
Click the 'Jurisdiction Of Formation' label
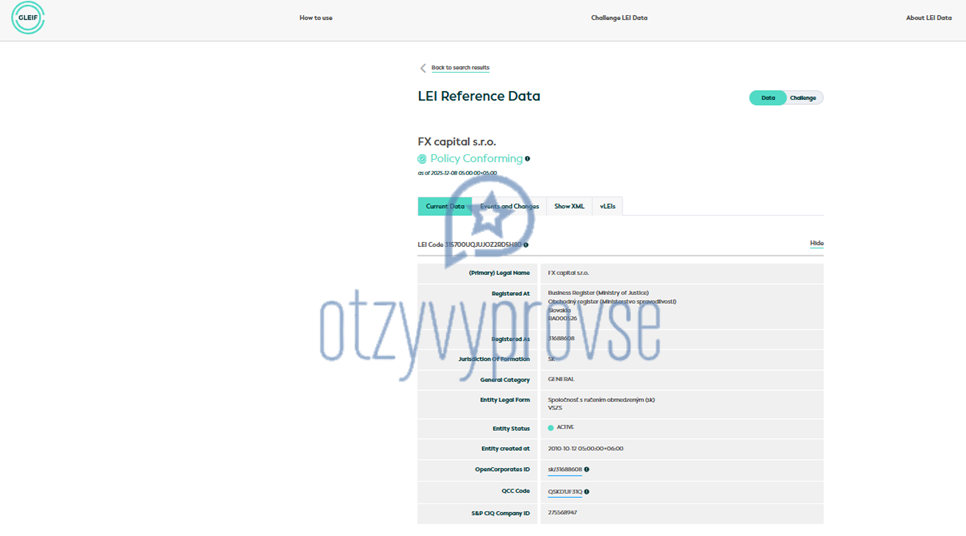click(494, 359)
